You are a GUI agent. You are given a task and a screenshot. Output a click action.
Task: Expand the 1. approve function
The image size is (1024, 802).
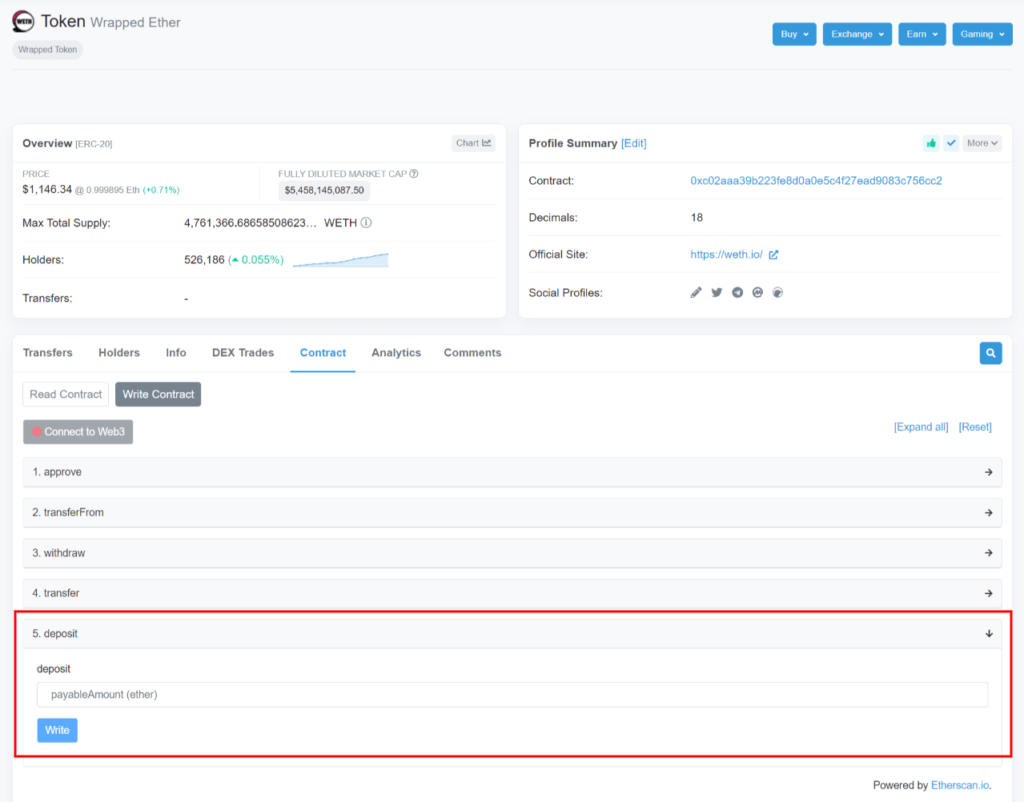(512, 472)
